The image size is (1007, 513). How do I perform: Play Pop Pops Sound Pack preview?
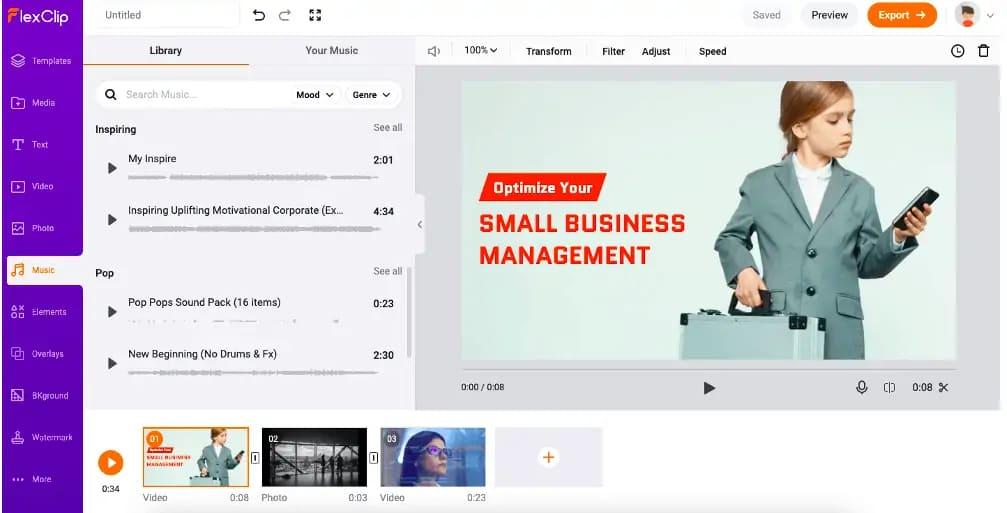click(112, 312)
